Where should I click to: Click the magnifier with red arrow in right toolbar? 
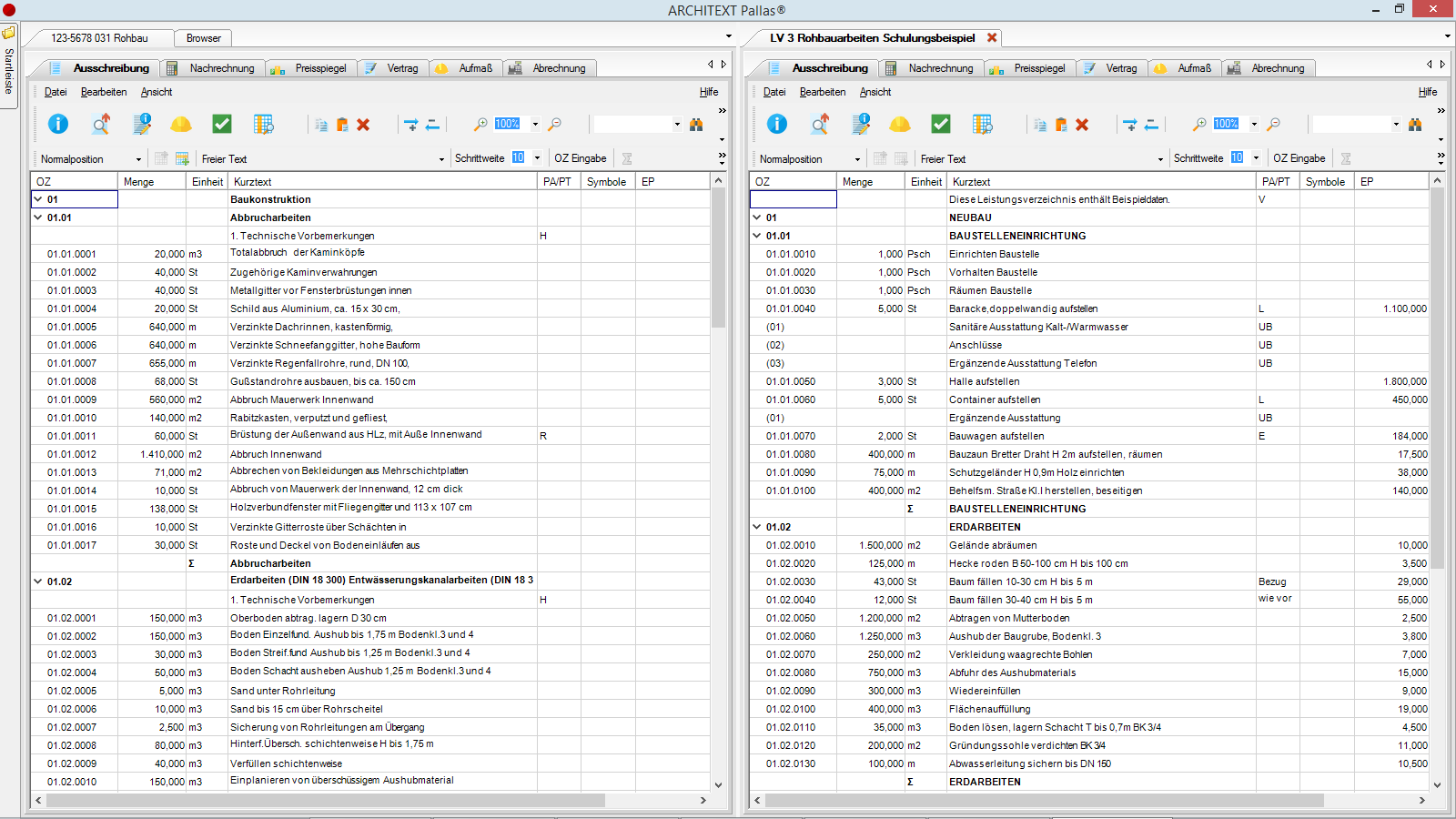tap(820, 124)
